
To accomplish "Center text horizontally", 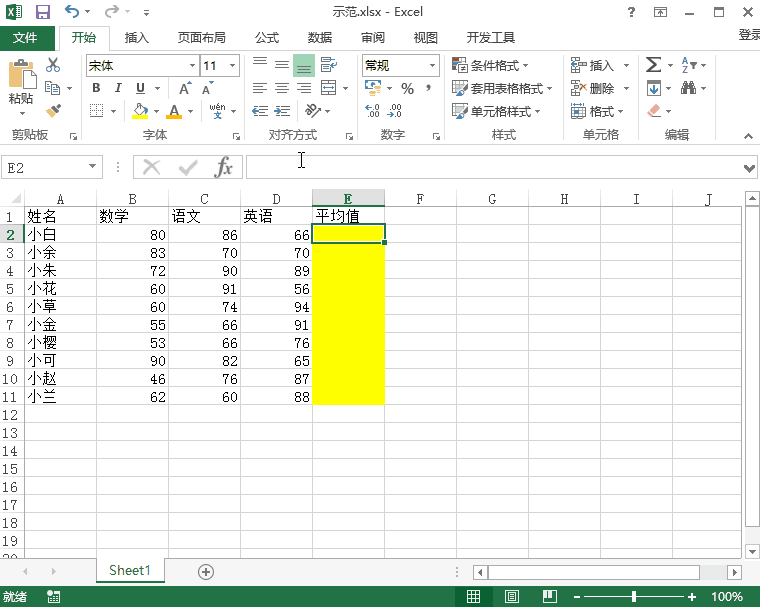I will (x=282, y=88).
